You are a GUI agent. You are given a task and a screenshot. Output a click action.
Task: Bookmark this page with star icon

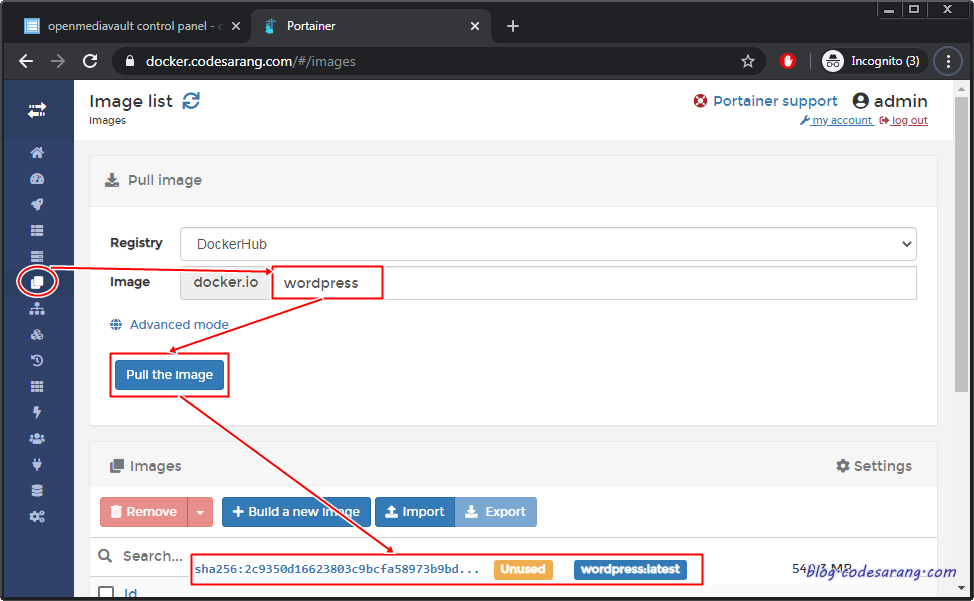click(748, 61)
